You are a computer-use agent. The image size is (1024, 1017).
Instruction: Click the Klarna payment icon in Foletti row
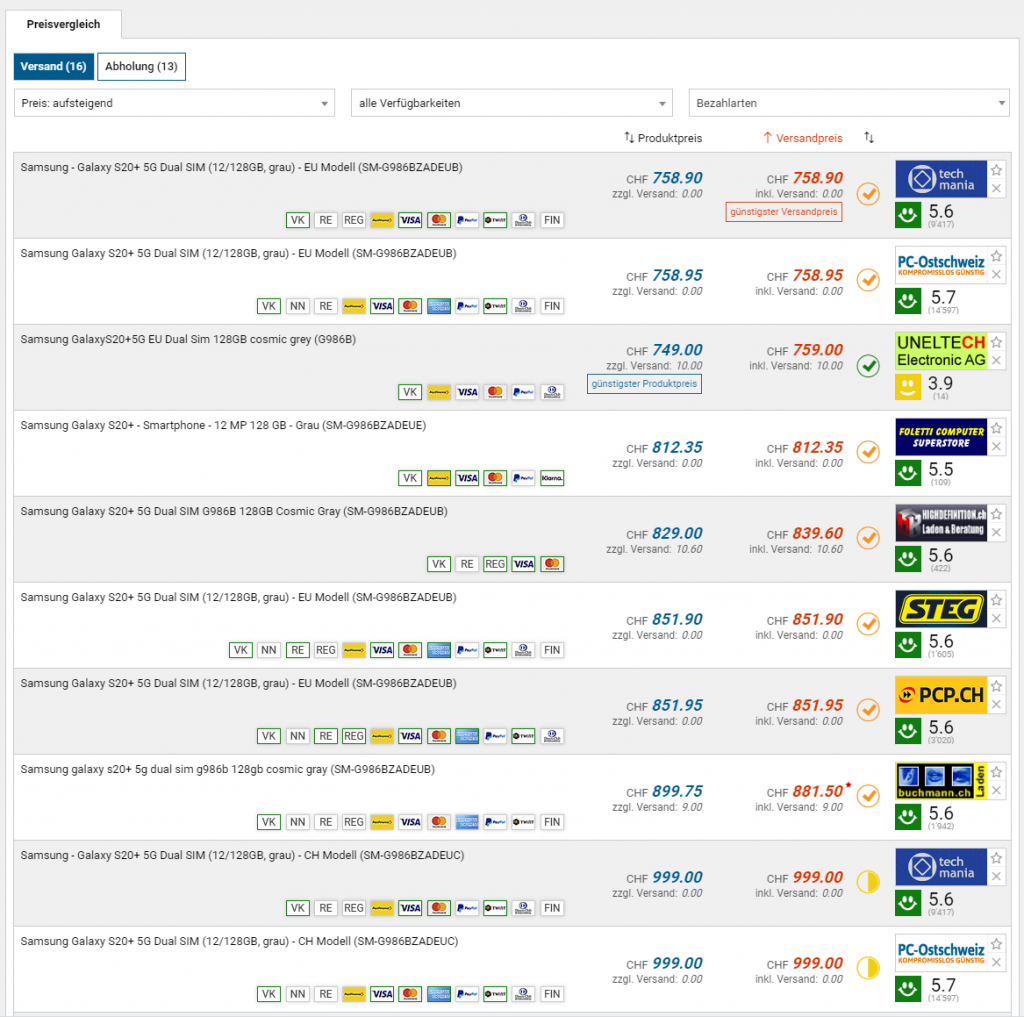point(551,478)
